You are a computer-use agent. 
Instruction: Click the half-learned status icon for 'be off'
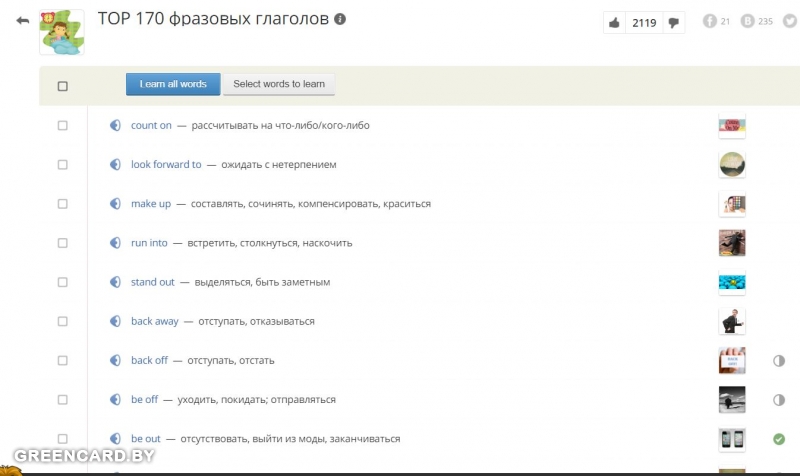(779, 400)
